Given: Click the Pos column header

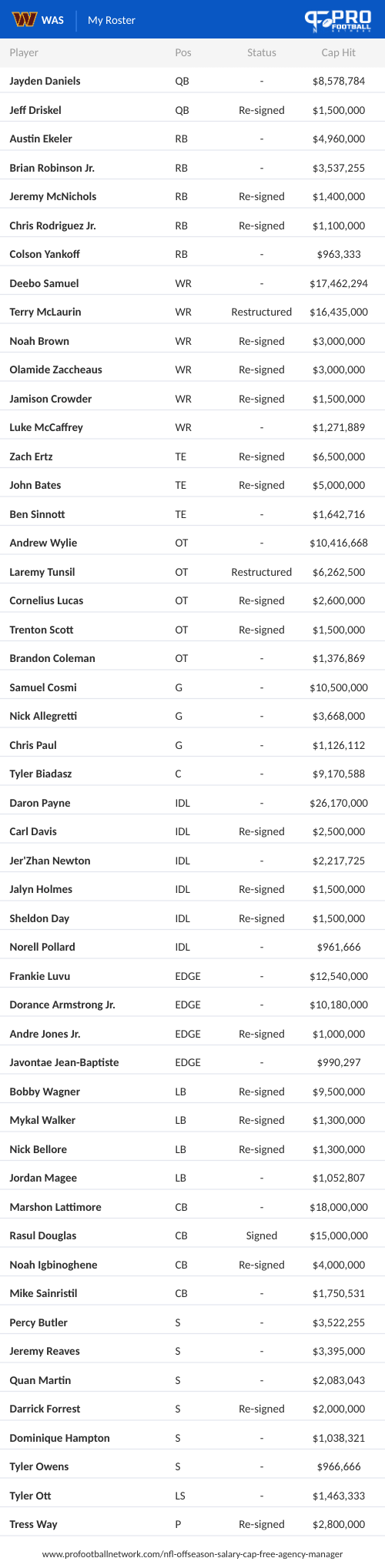Looking at the screenshot, I should click(x=183, y=52).
